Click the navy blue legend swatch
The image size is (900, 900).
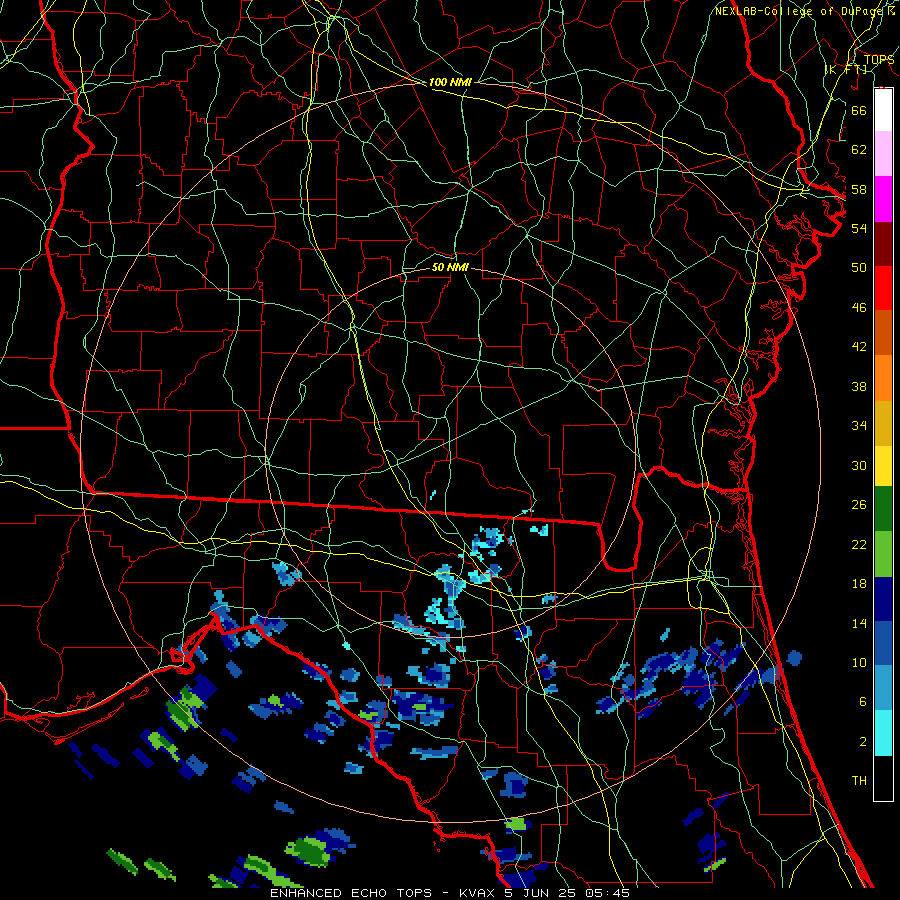[883, 599]
